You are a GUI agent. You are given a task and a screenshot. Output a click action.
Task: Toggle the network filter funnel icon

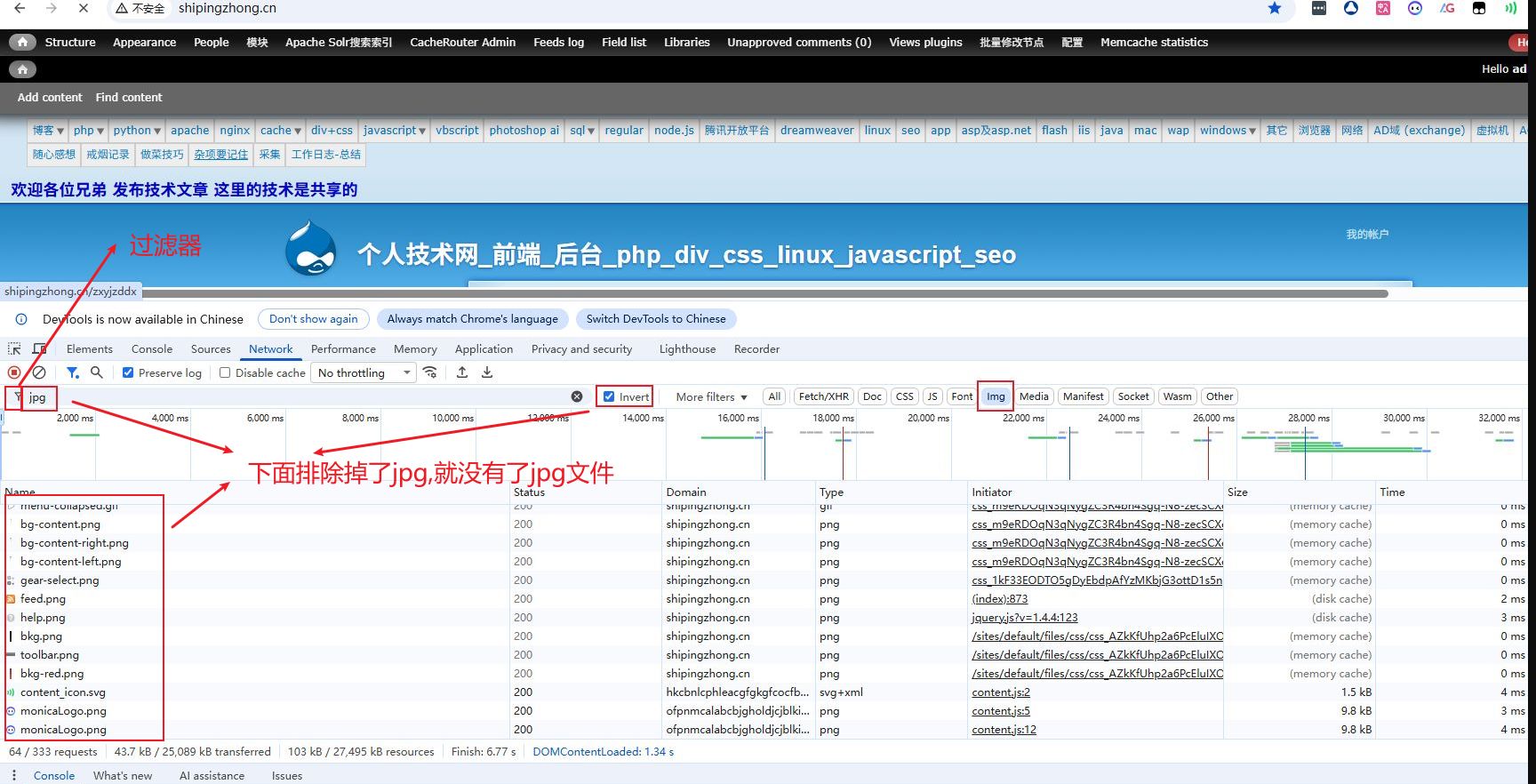pyautogui.click(x=72, y=372)
